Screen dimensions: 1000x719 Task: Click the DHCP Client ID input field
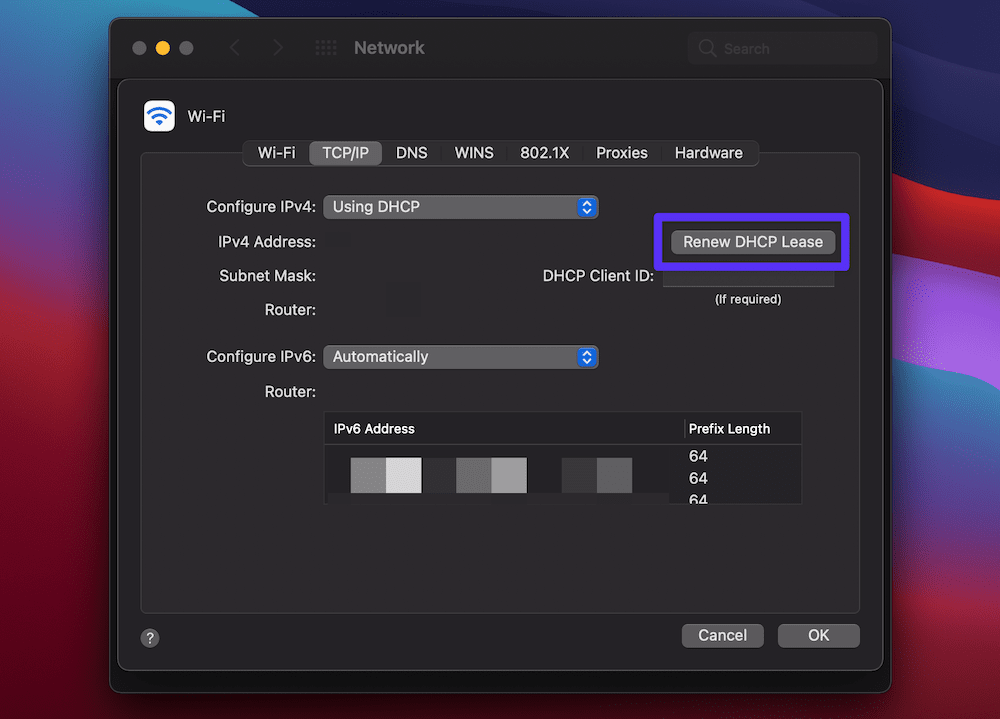pos(747,276)
